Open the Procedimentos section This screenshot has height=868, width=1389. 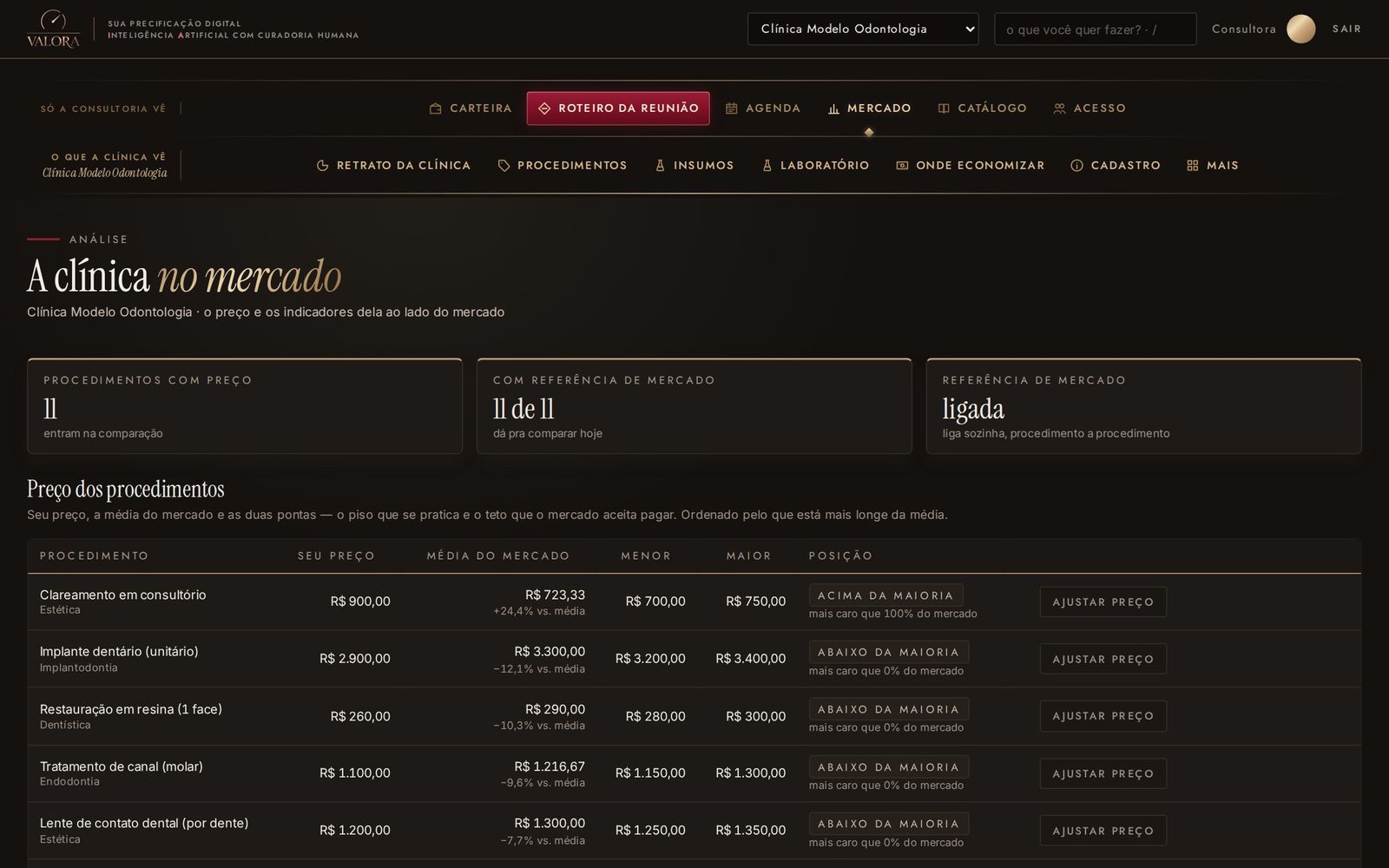coord(563,166)
